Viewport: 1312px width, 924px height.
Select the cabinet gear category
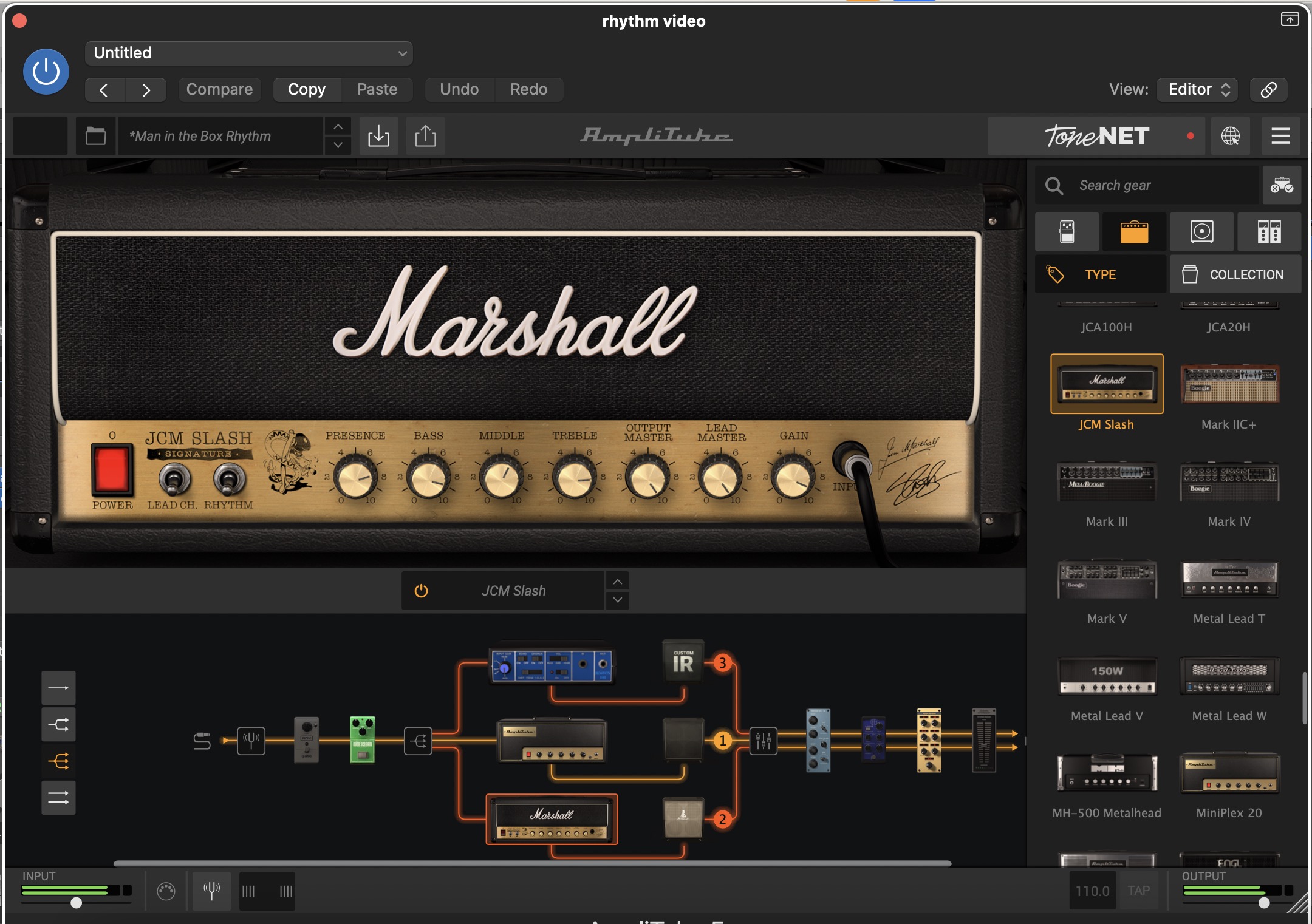pyautogui.click(x=1201, y=232)
